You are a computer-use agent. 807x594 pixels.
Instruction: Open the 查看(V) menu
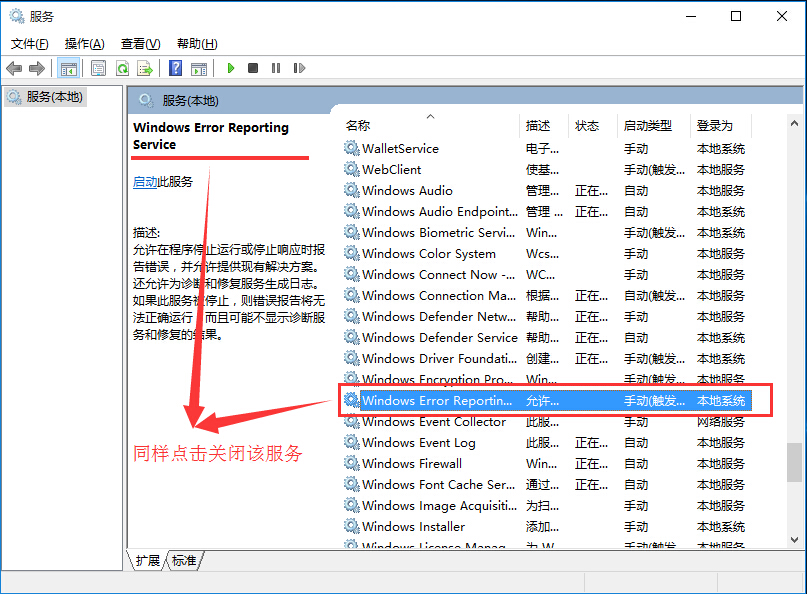(140, 44)
